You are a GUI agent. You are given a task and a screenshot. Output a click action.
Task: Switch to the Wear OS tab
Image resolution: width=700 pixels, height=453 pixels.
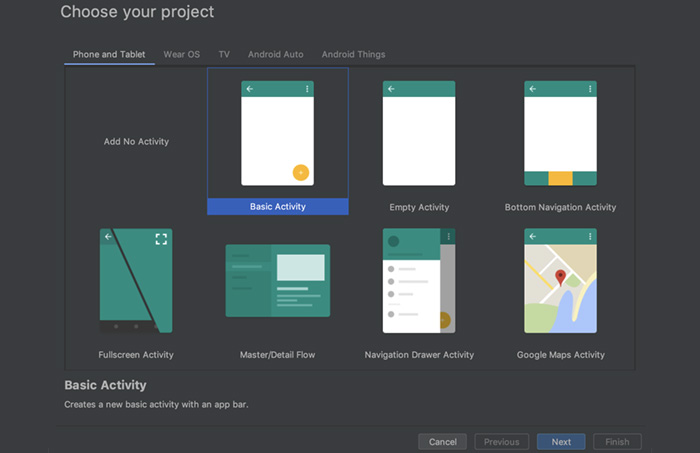click(x=181, y=54)
